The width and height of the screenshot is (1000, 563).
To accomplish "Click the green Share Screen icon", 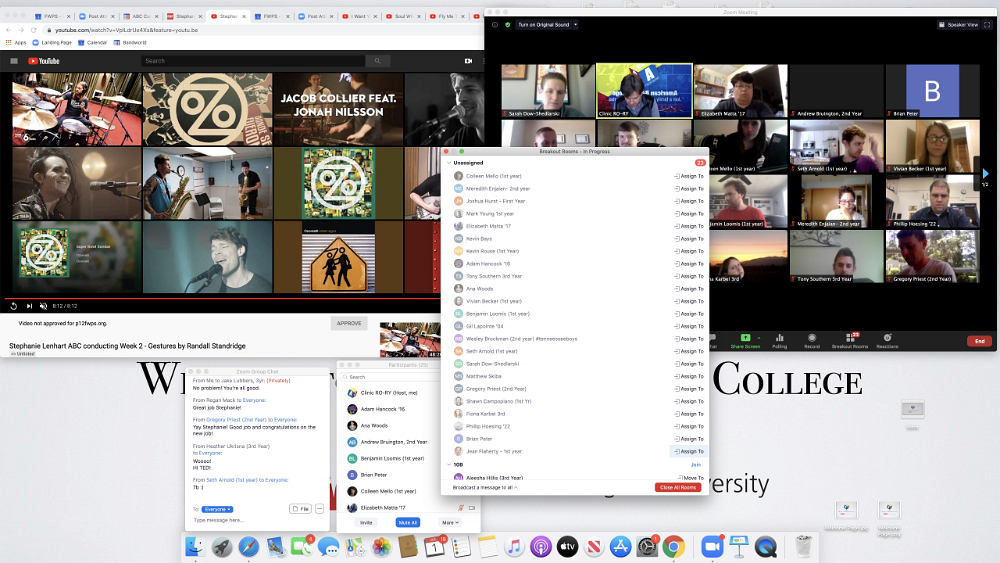I will pos(745,338).
